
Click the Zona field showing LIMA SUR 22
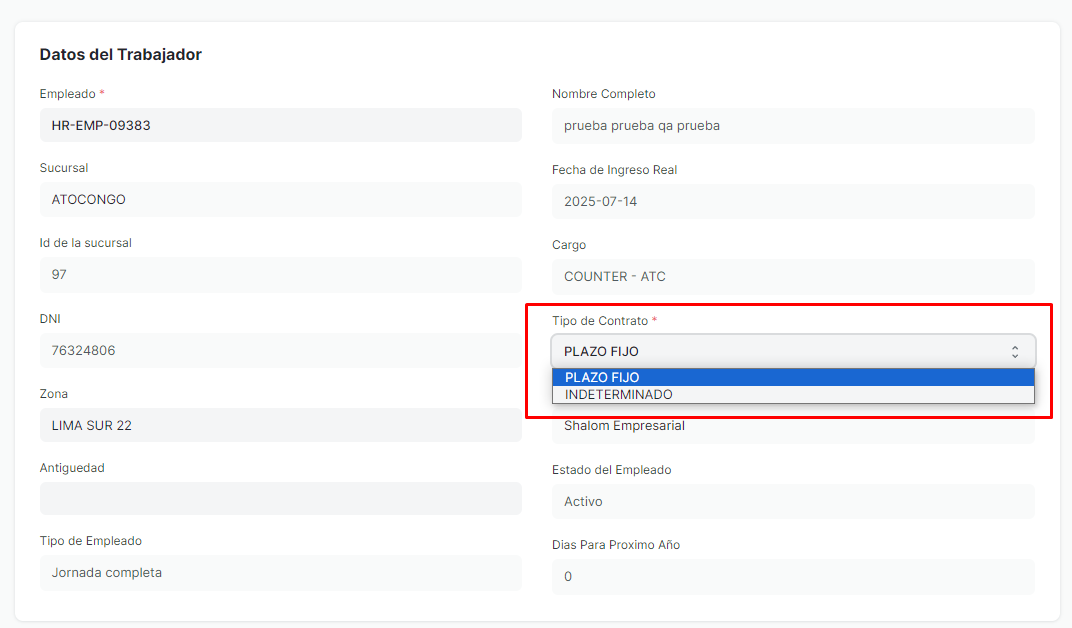click(x=280, y=425)
